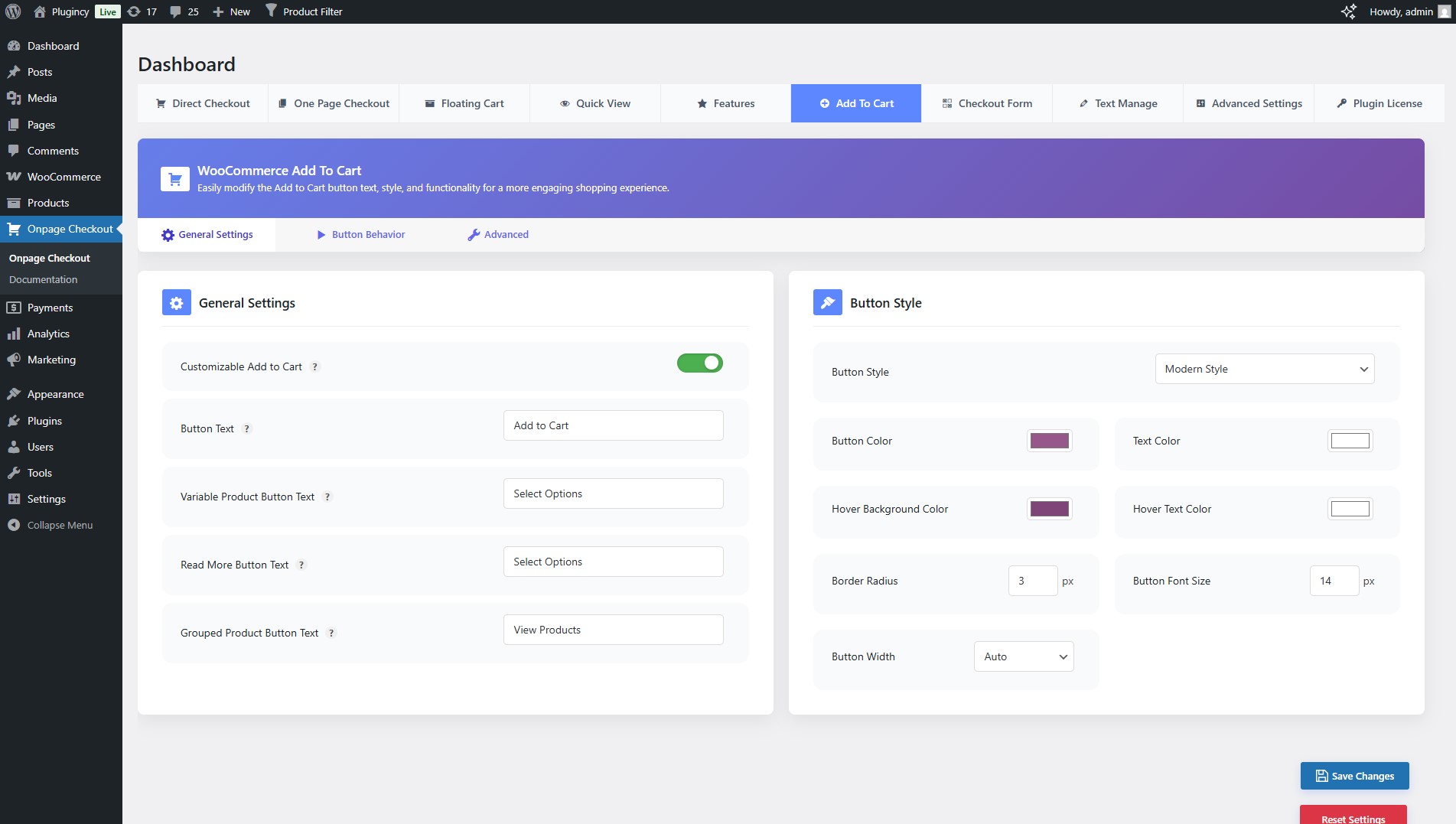This screenshot has height=824, width=1456.
Task: Open the Button Color swatch picker
Action: pos(1049,440)
